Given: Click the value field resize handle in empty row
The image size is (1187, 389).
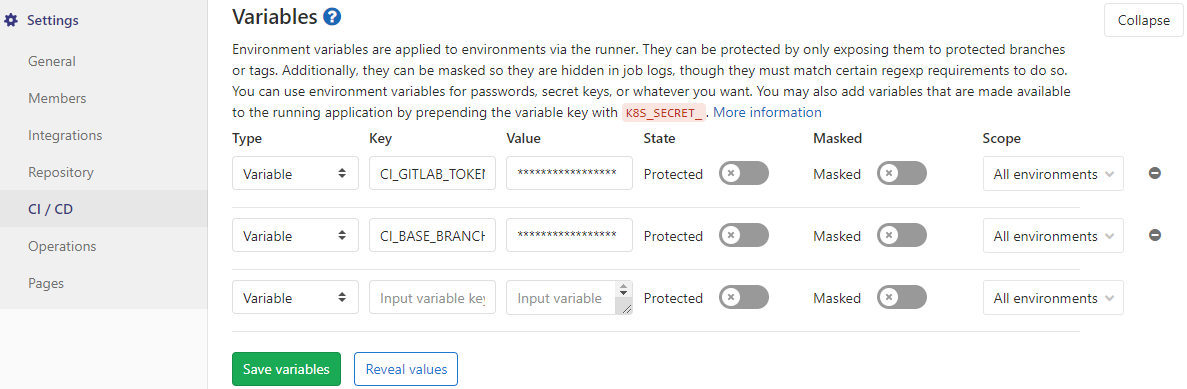Looking at the screenshot, I should coord(624,307).
